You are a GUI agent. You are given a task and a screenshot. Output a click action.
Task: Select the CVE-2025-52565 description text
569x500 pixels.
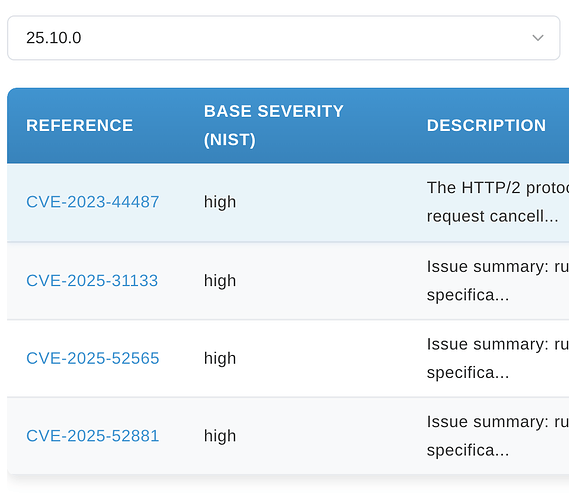coord(498,358)
